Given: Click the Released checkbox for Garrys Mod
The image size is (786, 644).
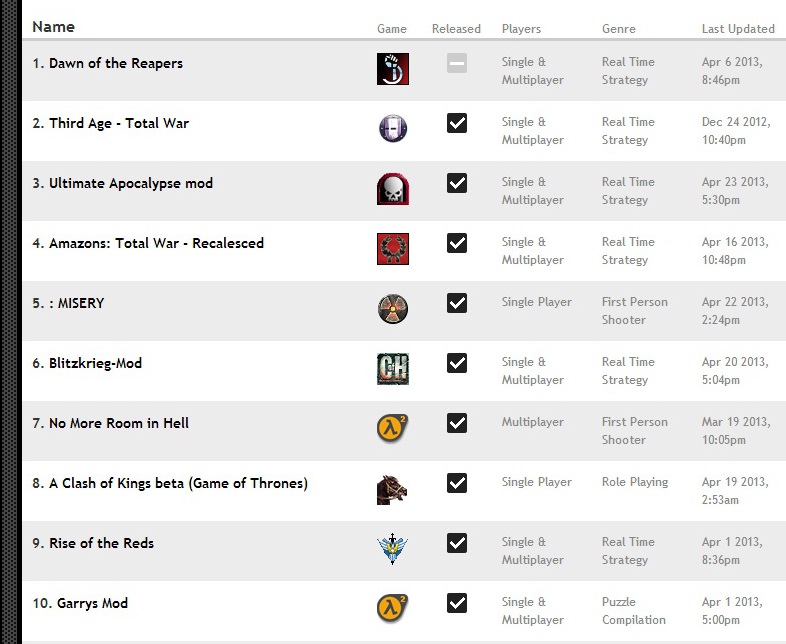Looking at the screenshot, I should tap(457, 603).
